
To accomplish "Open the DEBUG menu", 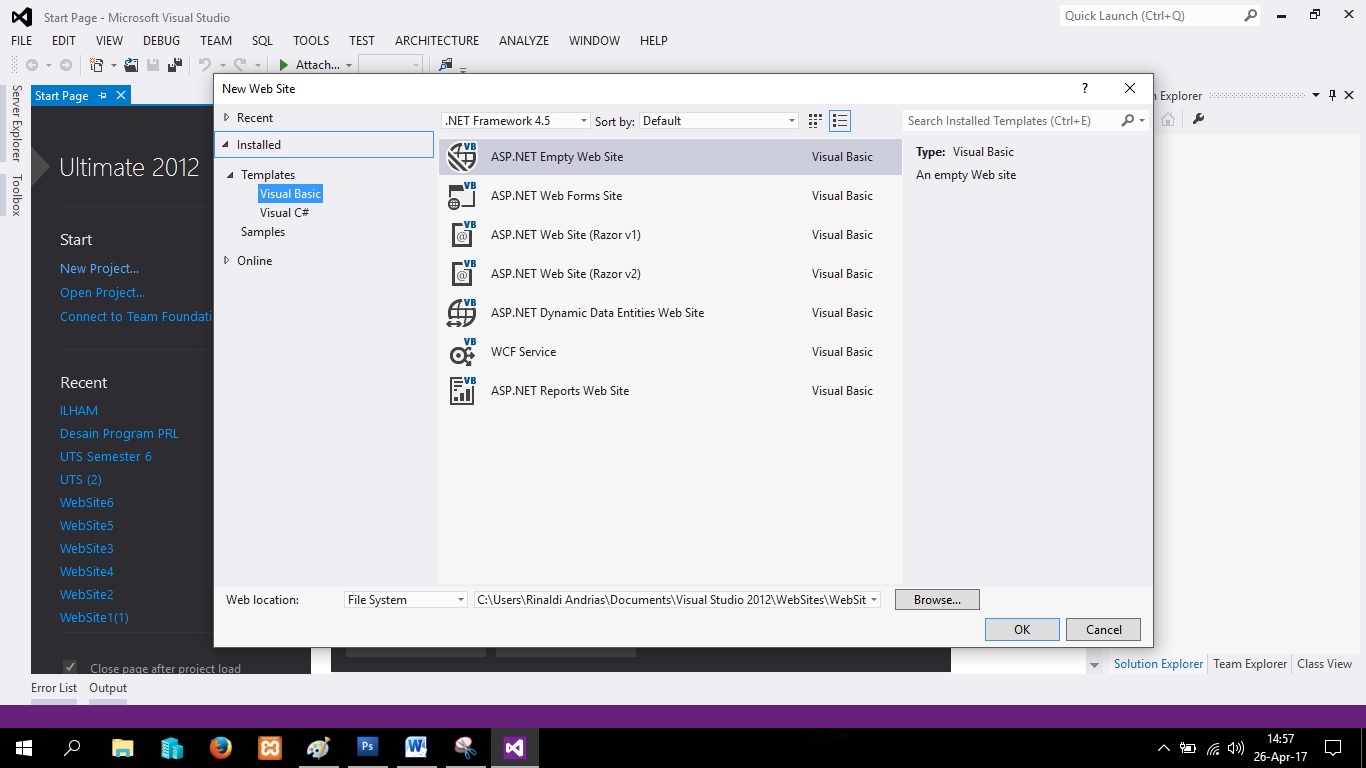I will tap(161, 41).
